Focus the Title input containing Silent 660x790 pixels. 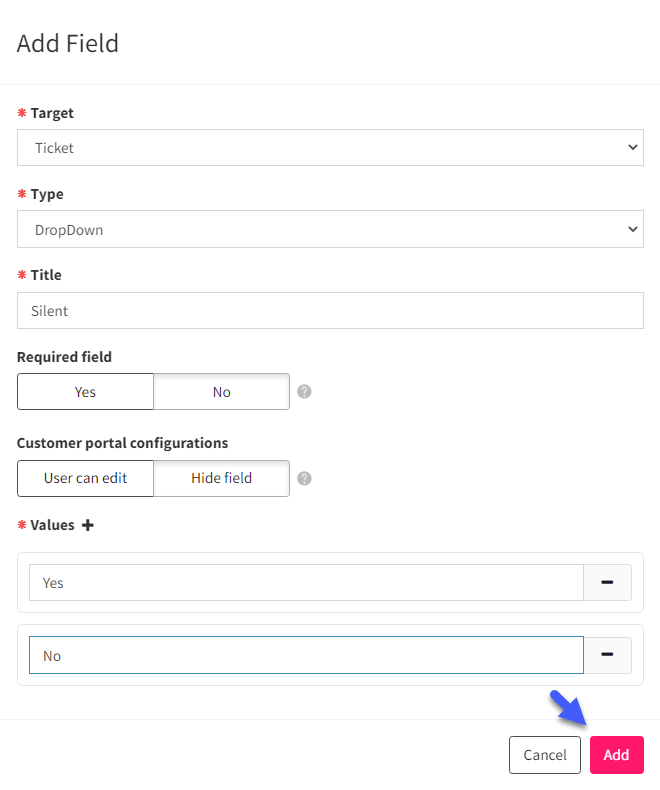[330, 311]
